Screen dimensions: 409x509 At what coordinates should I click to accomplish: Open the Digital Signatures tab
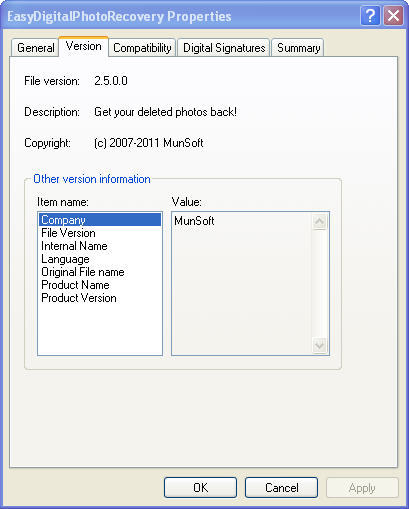(x=224, y=48)
